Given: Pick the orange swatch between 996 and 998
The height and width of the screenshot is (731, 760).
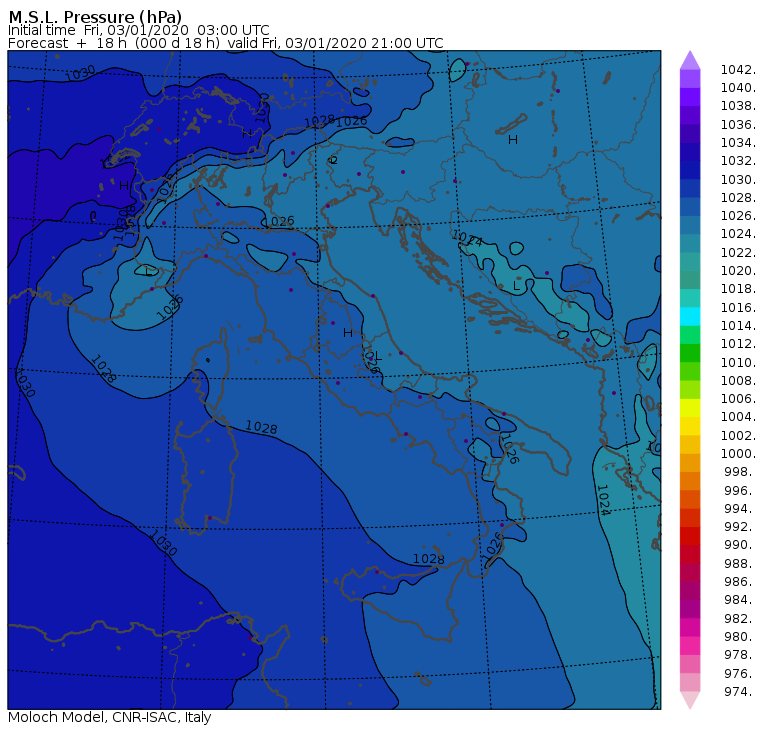Looking at the screenshot, I should click(690, 481).
